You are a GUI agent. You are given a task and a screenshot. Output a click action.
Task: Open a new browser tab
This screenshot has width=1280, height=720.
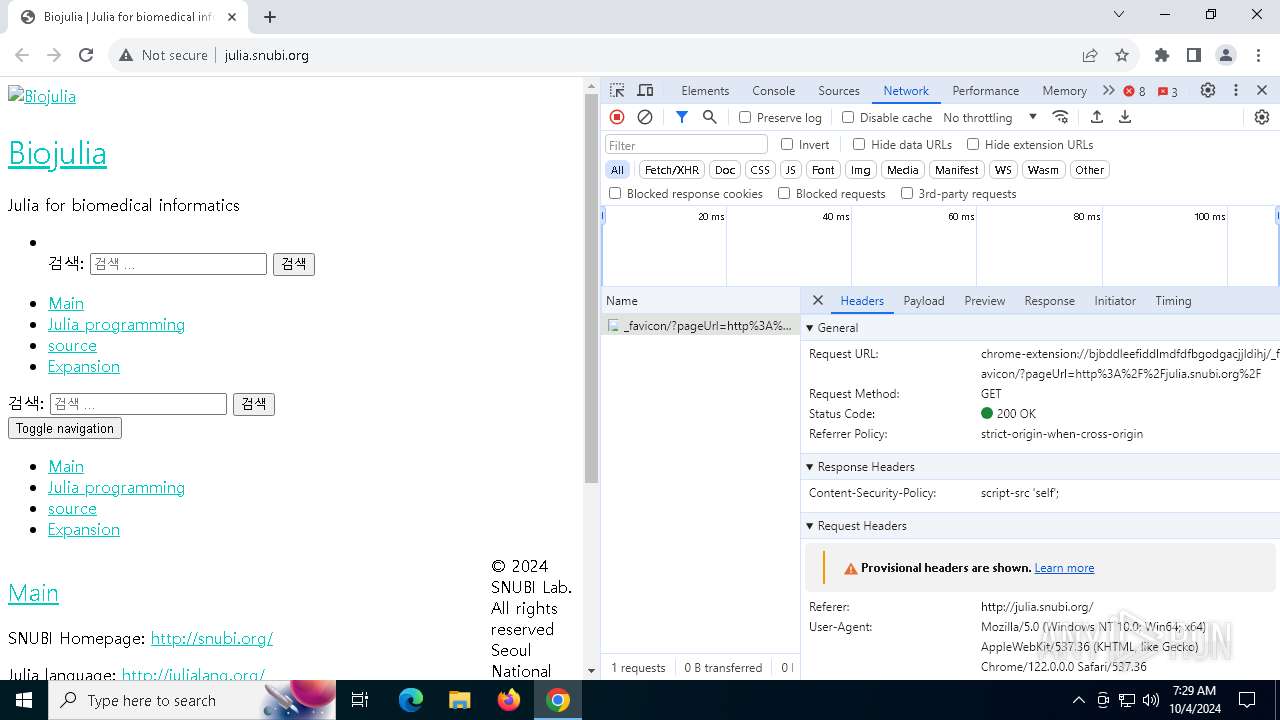coord(270,17)
